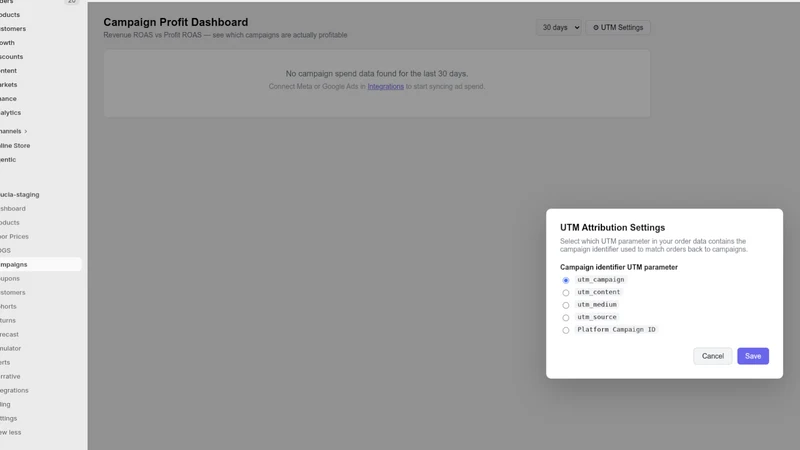Open Coupons sidebar item
The width and height of the screenshot is (800, 450).
[x=10, y=279]
